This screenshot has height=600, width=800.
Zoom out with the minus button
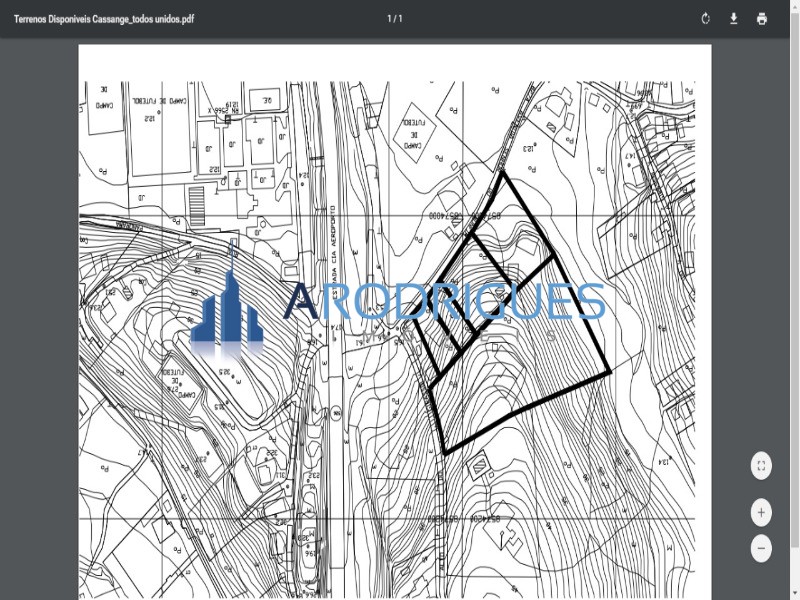point(761,548)
